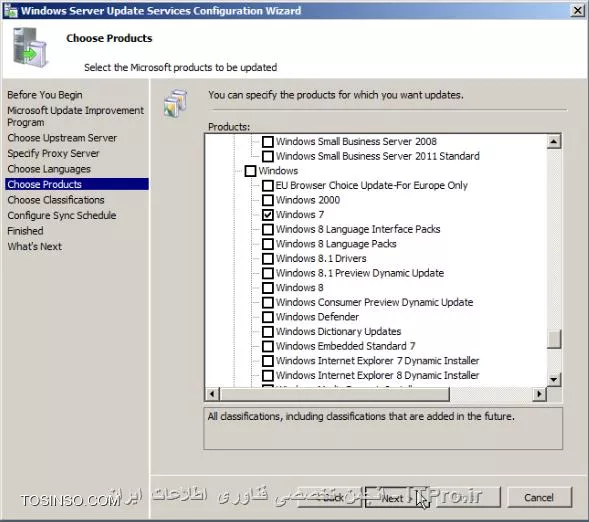Open Choose Upstream Server step
Screen dimensions: 589x522
point(62,138)
